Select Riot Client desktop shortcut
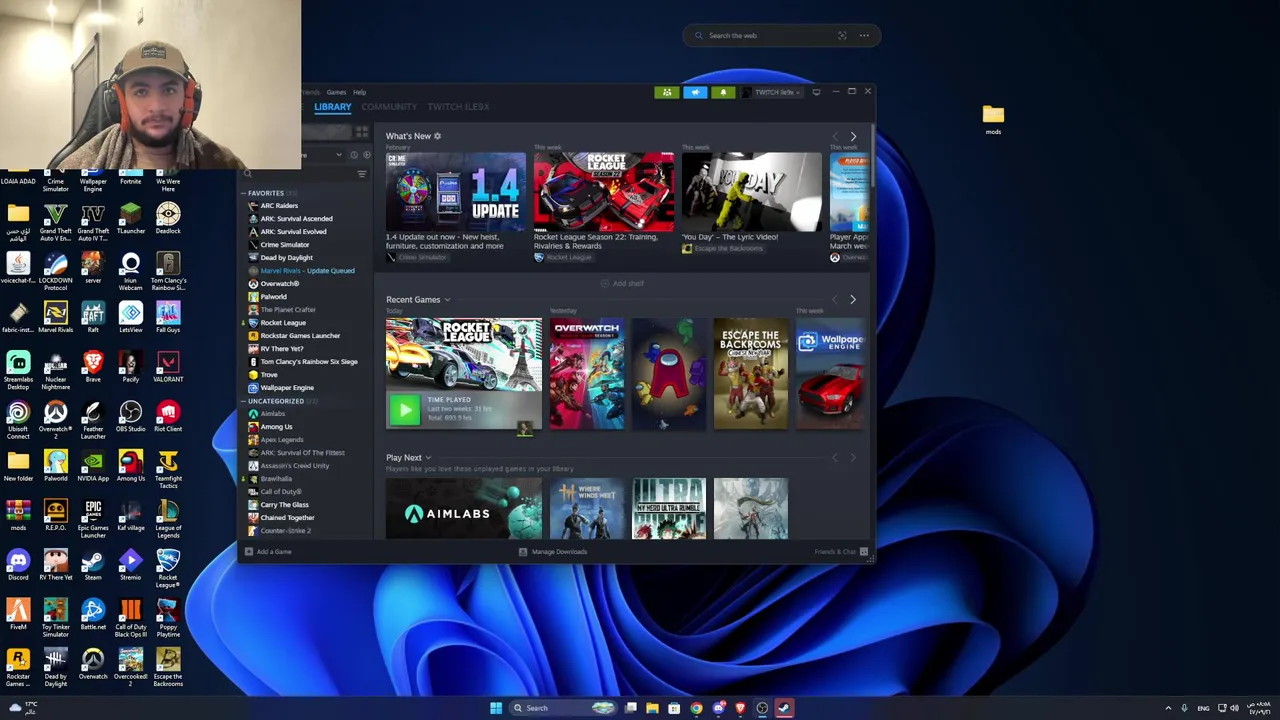The image size is (1280, 720). point(168,416)
